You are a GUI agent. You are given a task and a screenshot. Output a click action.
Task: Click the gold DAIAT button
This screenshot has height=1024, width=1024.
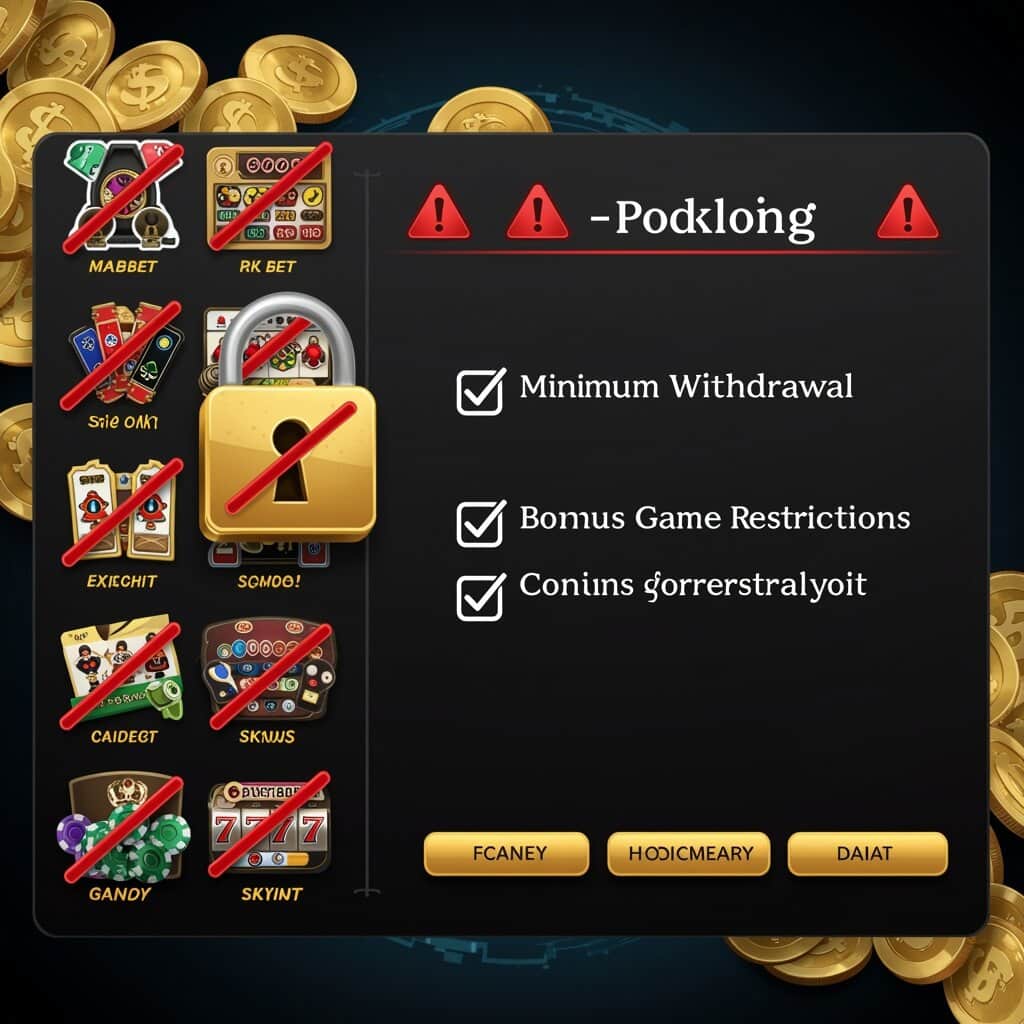pos(867,854)
